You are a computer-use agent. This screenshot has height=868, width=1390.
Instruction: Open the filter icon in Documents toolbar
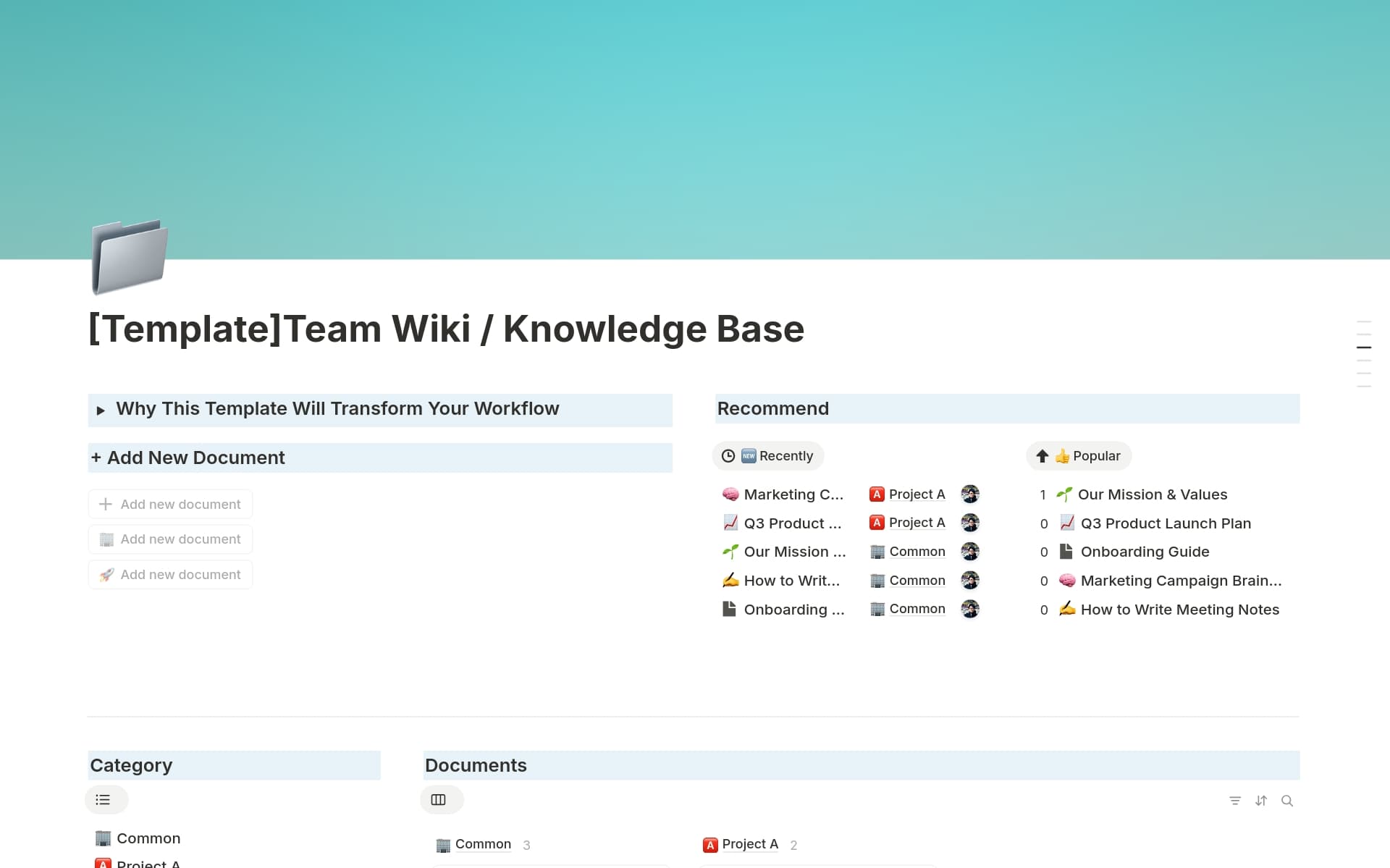(1235, 801)
